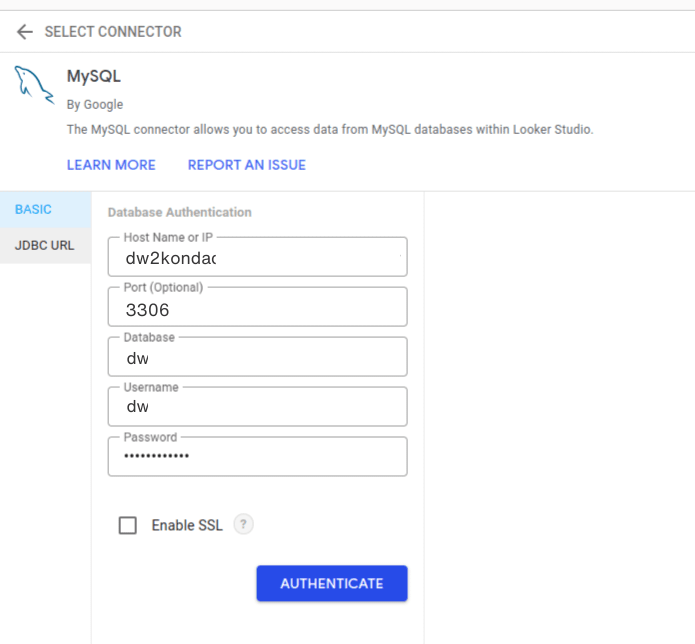Click into the Port (Optional) field
The width and height of the screenshot is (695, 644).
click(257, 309)
